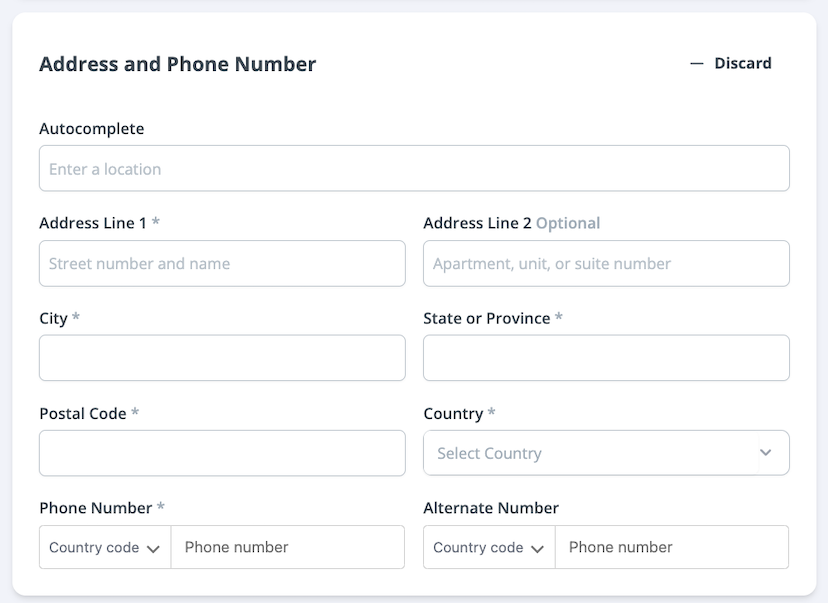
Task: Focus the State or Province field
Action: pyautogui.click(x=606, y=358)
